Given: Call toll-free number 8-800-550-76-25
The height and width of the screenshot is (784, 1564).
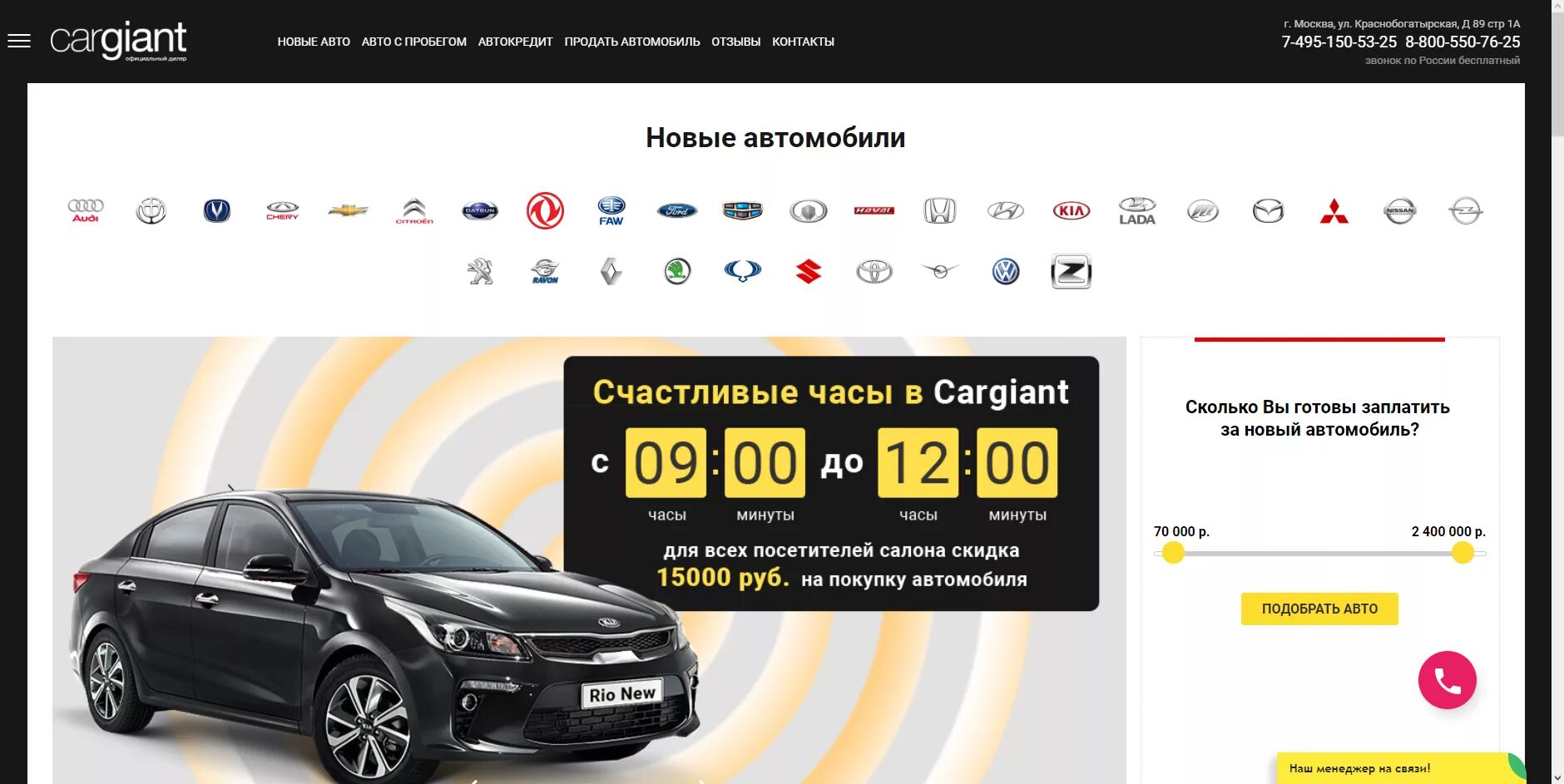Looking at the screenshot, I should coord(1463,42).
